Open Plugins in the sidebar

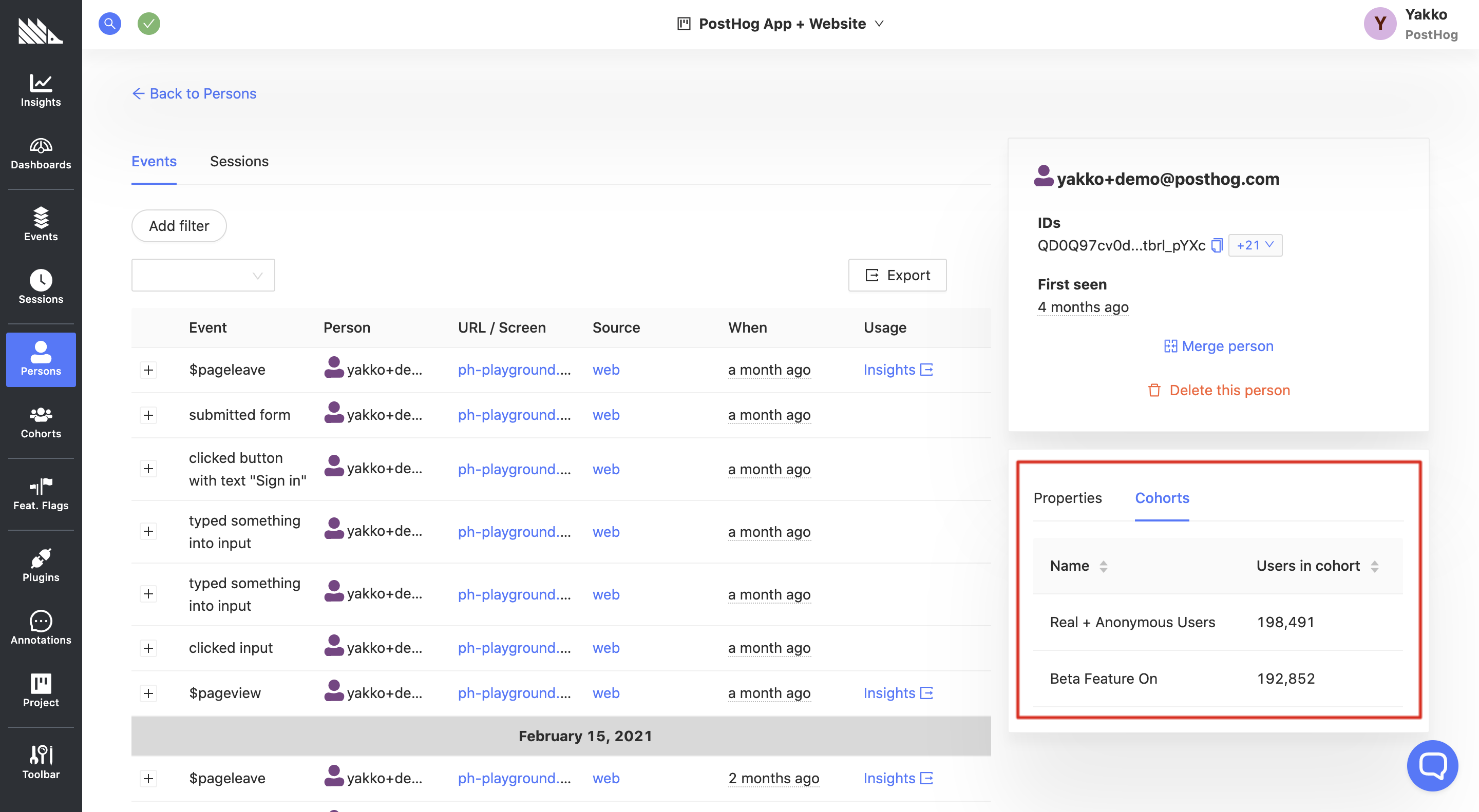[x=41, y=565]
